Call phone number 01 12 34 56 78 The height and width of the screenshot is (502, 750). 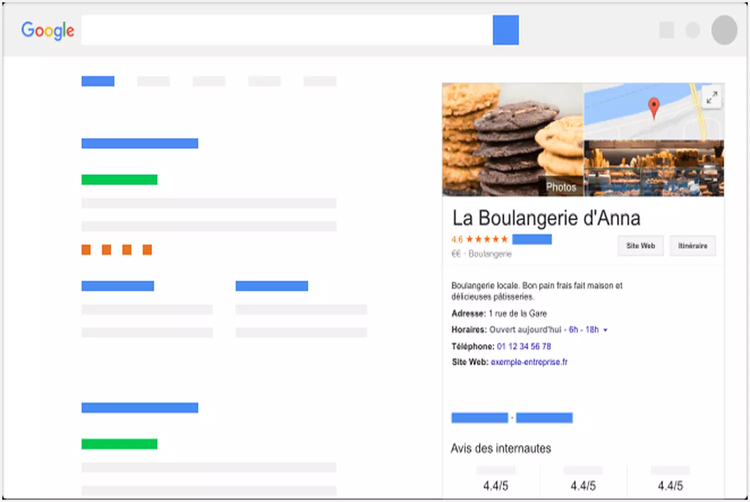(524, 346)
